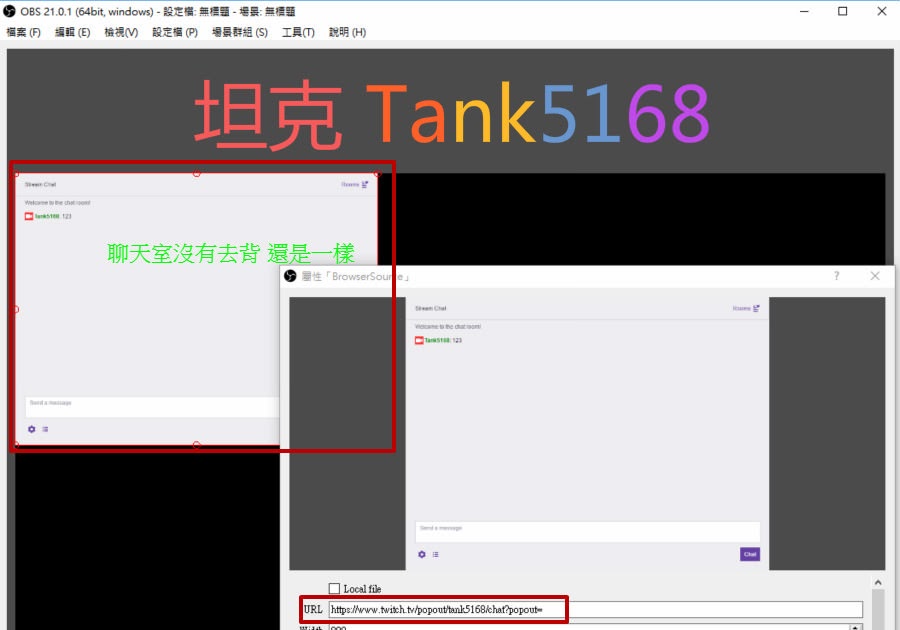
Task: Tick the Local file checkbox
Action: coord(334,588)
